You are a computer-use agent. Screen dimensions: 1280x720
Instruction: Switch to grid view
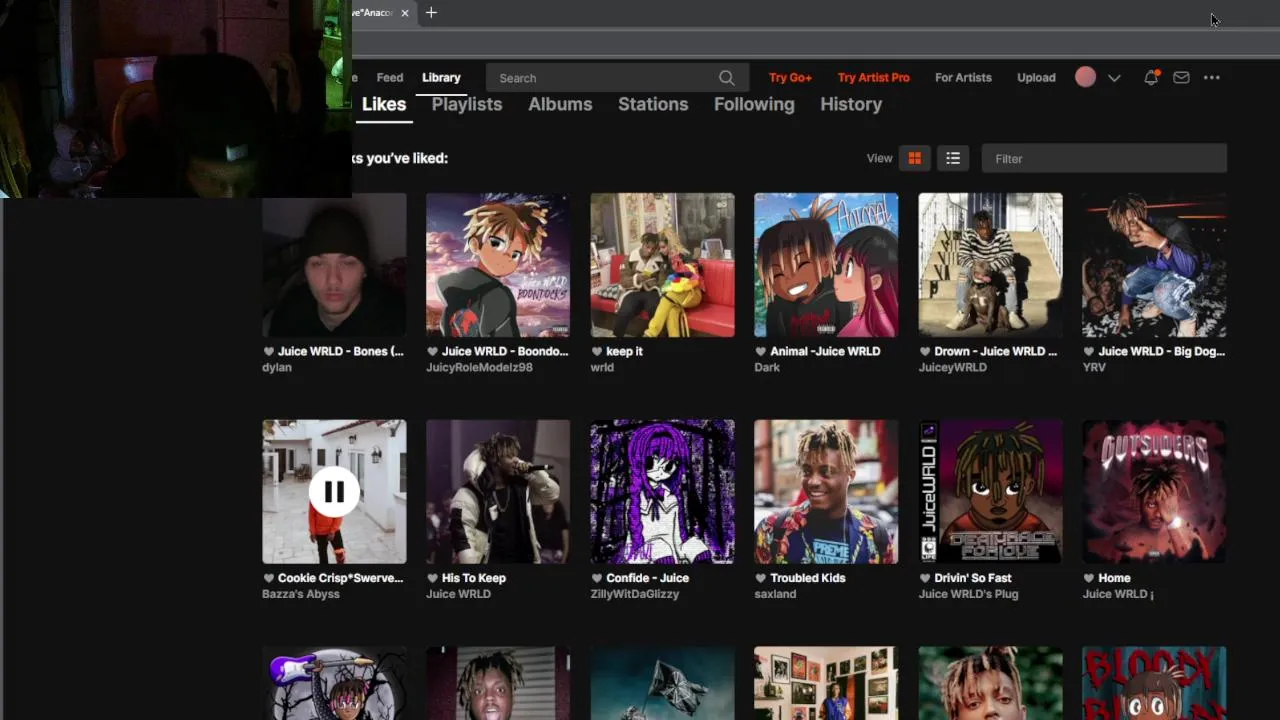(x=914, y=158)
